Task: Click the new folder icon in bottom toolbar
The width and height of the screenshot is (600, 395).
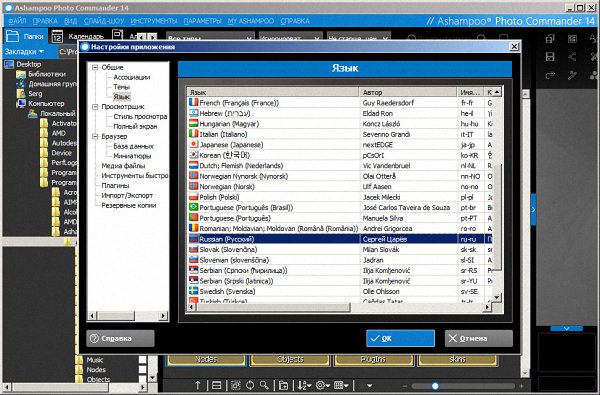Action: (283, 385)
